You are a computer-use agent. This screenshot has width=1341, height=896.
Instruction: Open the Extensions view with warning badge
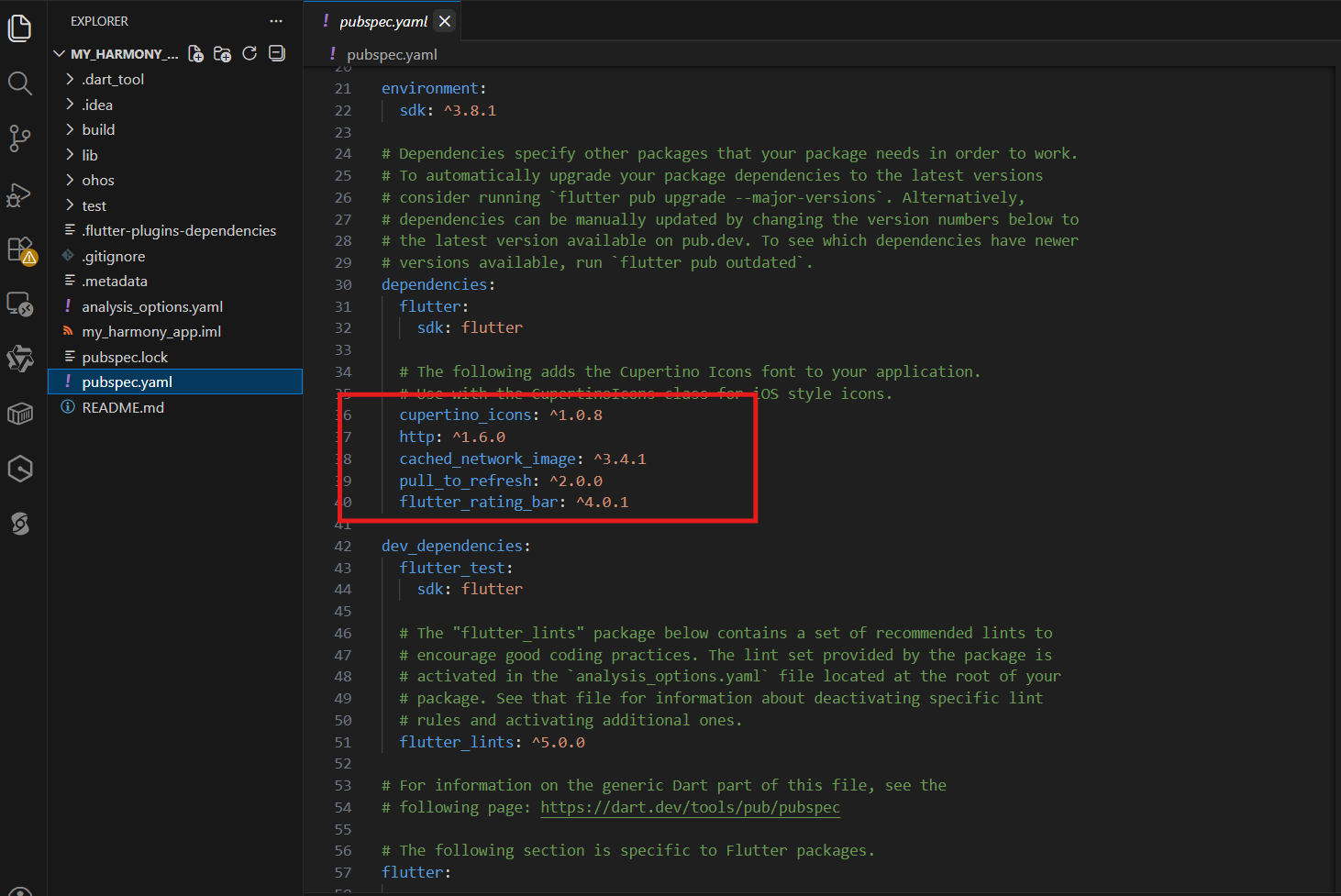[21, 249]
